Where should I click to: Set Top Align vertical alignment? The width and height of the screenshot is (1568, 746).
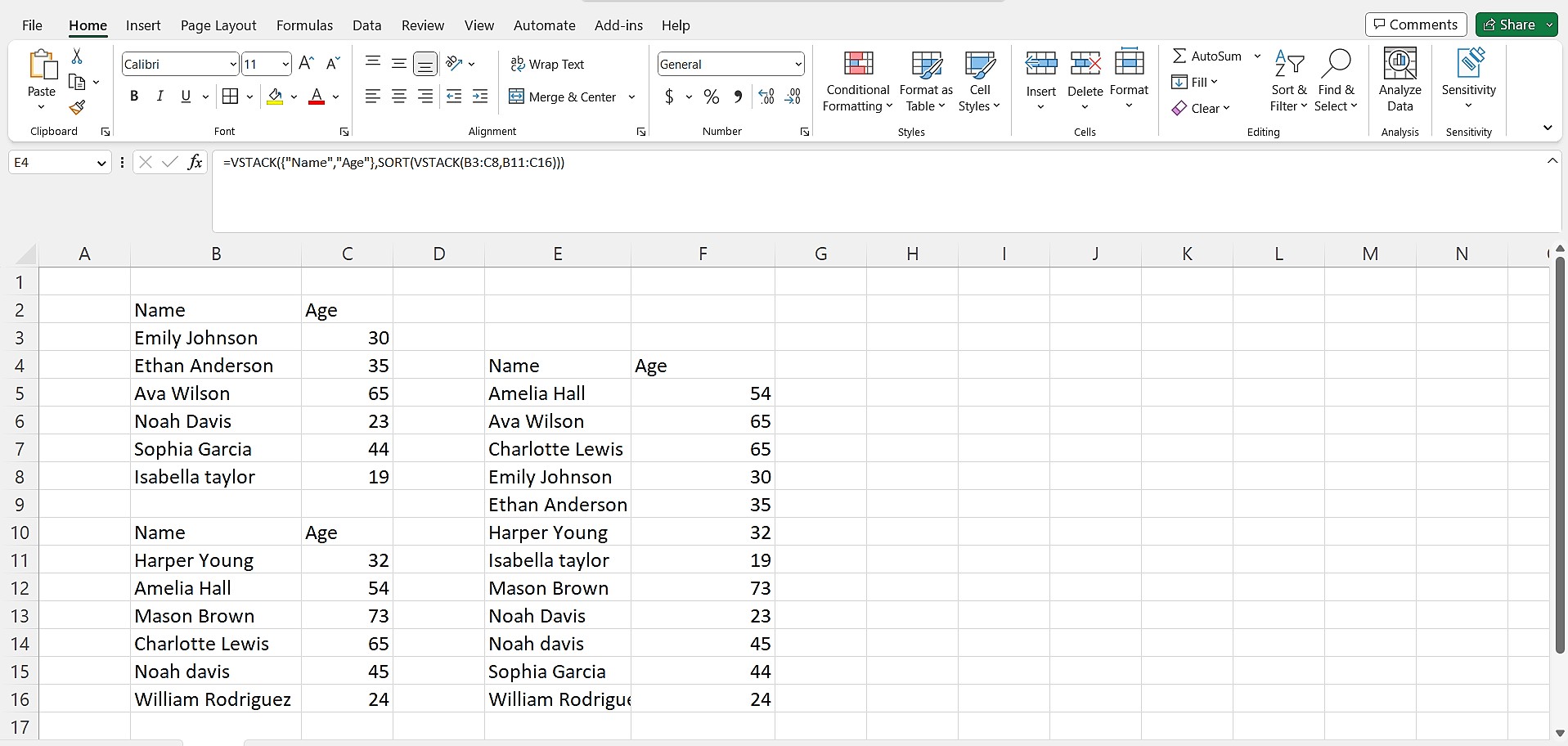[373, 63]
